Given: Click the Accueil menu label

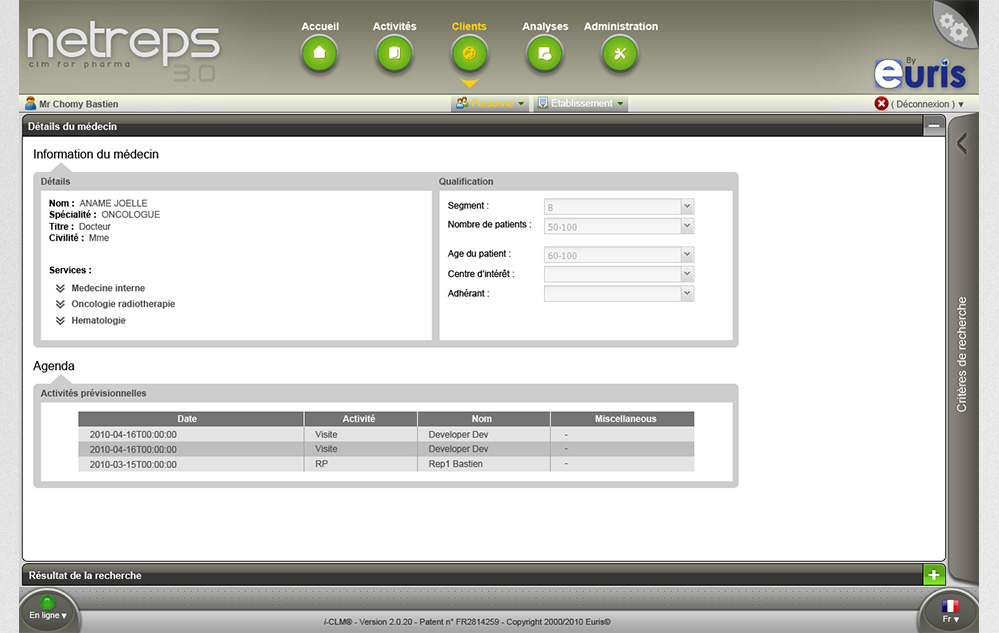Looking at the screenshot, I should point(320,26).
